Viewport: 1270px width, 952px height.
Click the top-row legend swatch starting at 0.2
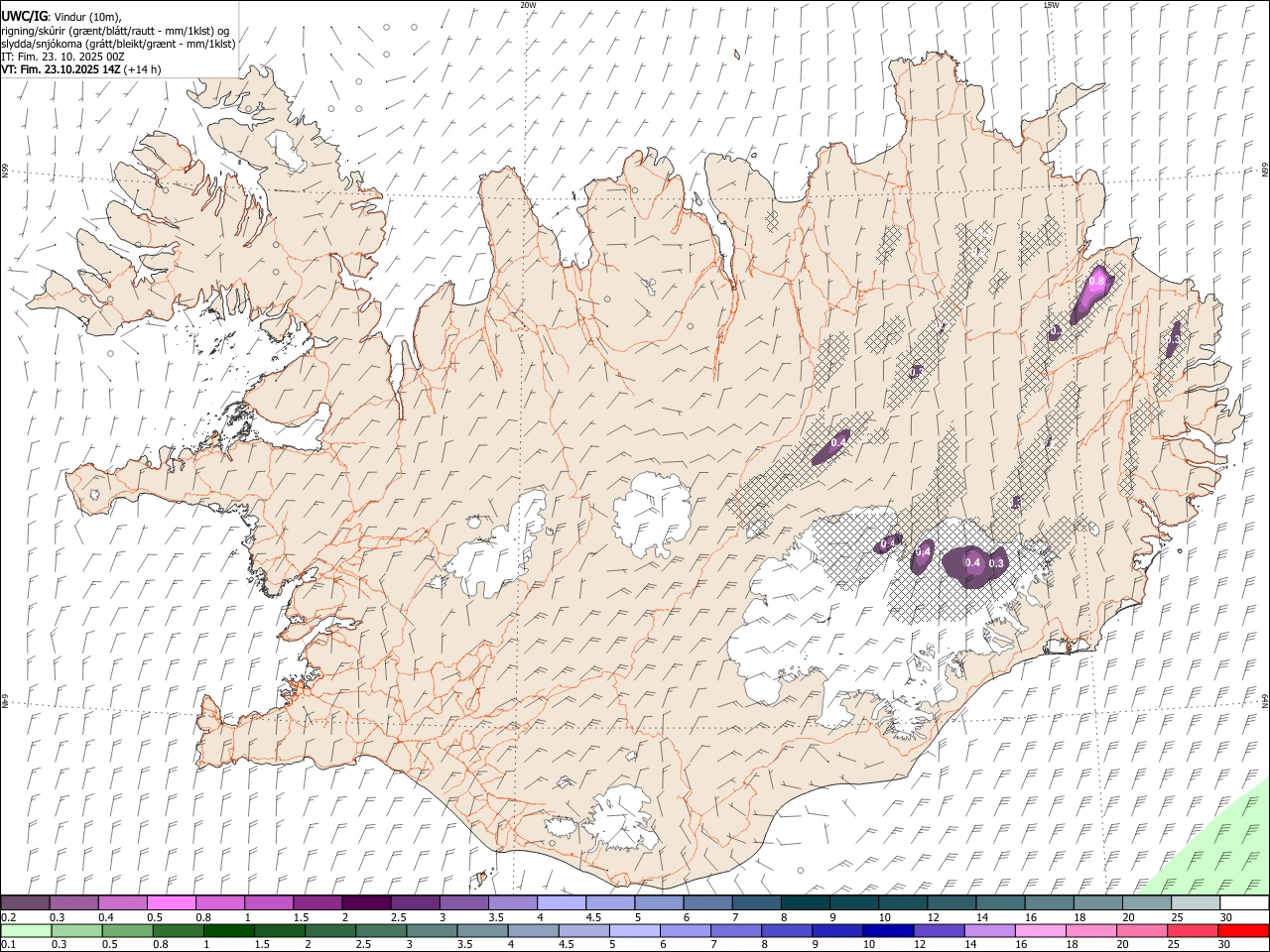click(x=25, y=902)
